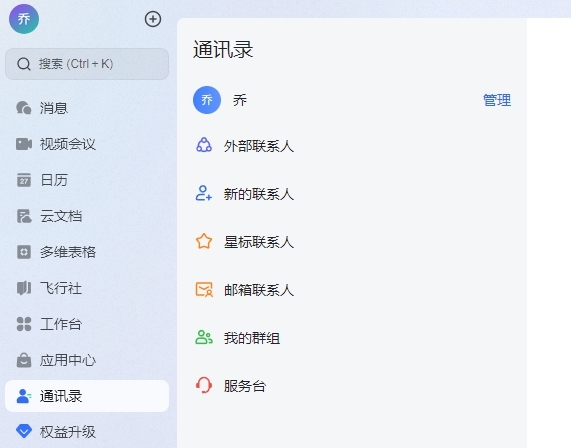Select the 通讯录 contacts tab

point(87,396)
